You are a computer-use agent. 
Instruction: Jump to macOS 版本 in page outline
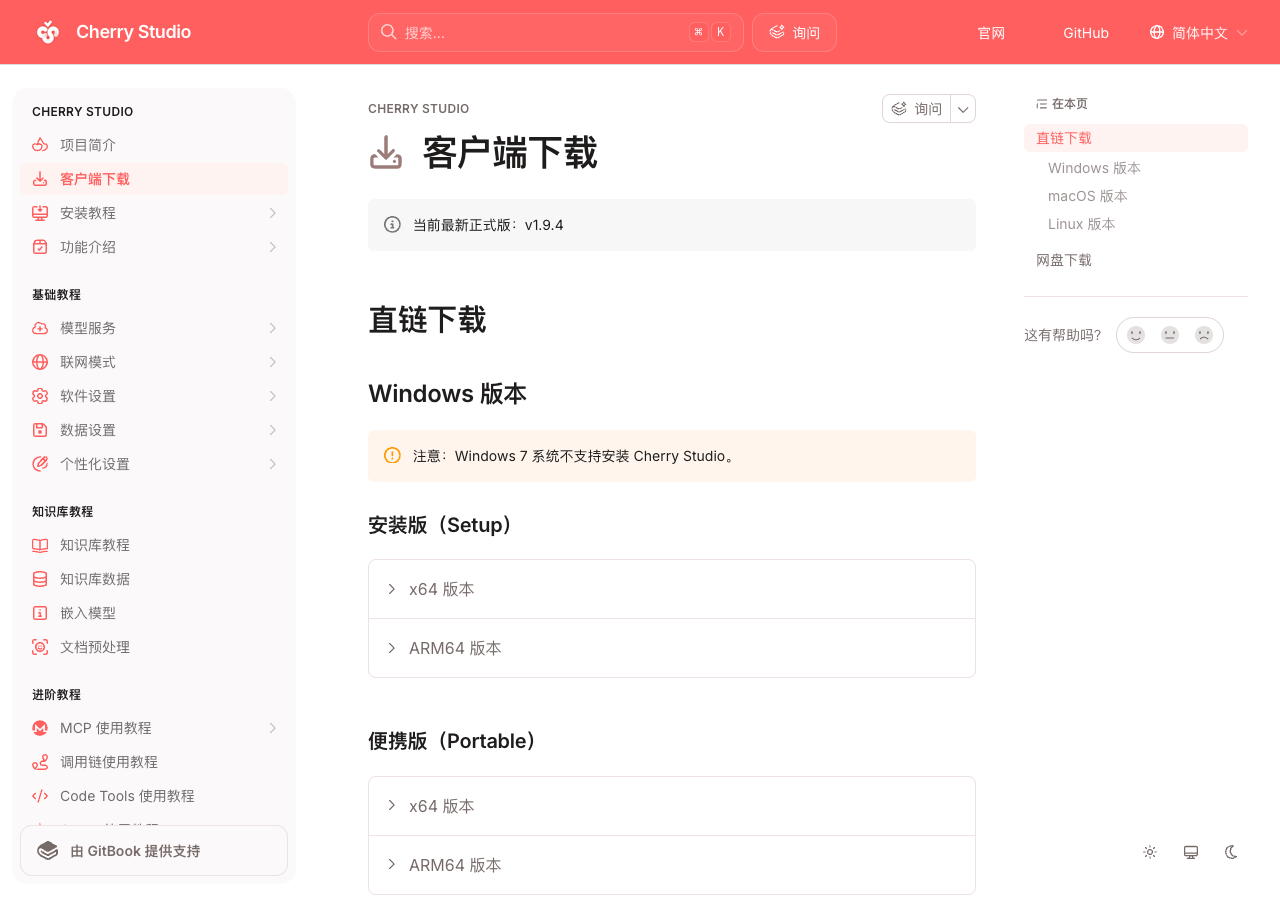tap(1088, 196)
